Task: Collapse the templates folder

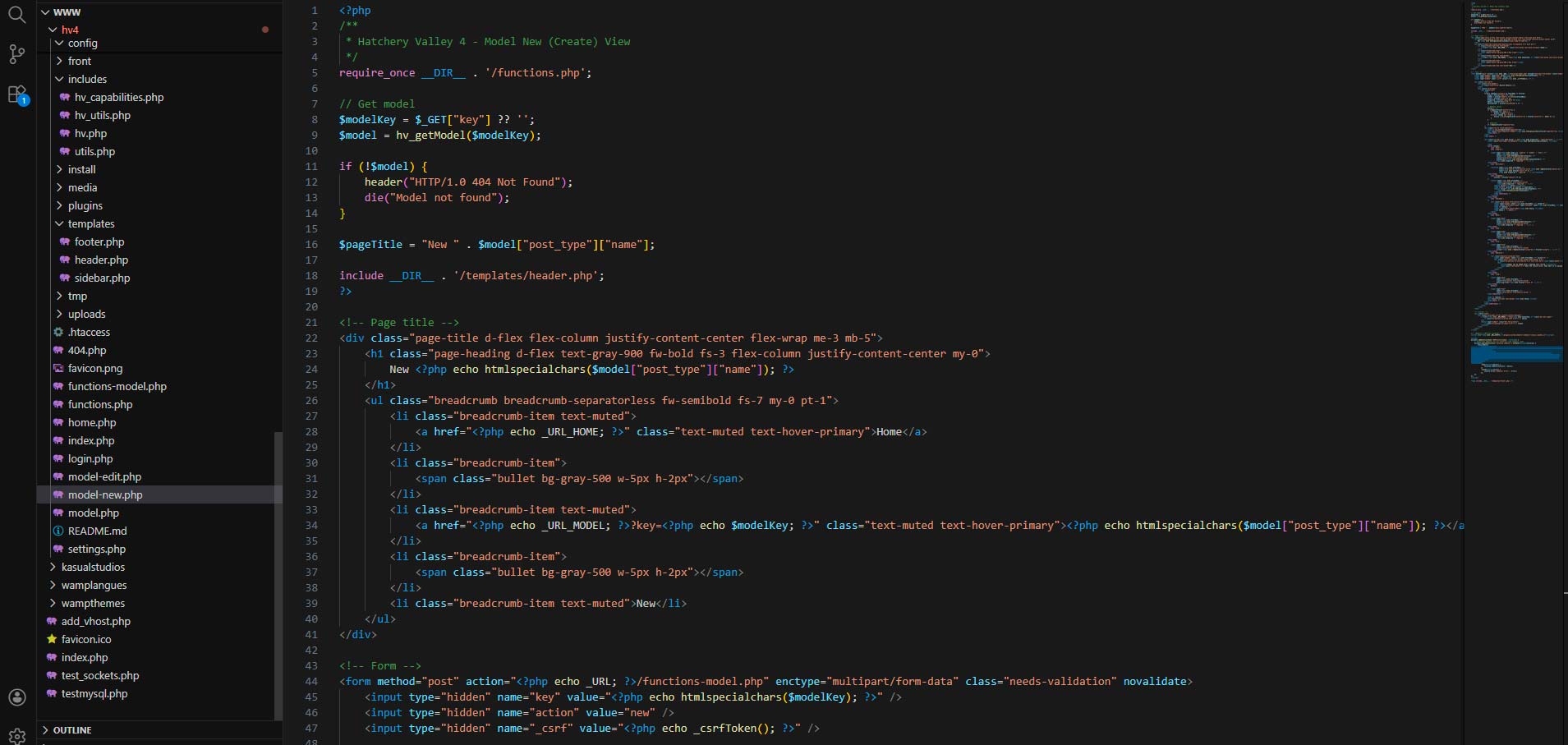Action: point(59,223)
